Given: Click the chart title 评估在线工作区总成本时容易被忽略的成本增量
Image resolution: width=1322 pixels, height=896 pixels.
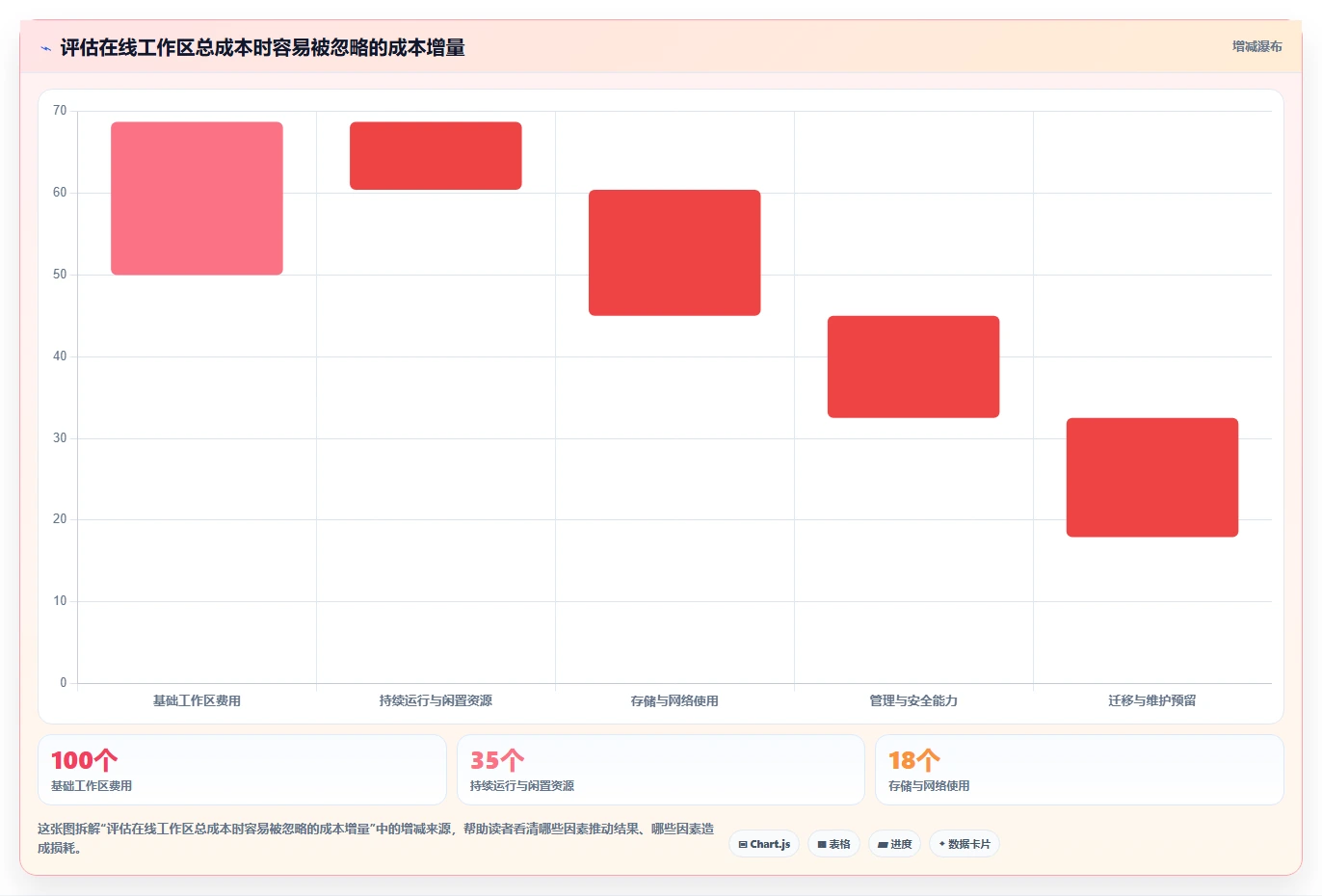Looking at the screenshot, I should point(262,48).
